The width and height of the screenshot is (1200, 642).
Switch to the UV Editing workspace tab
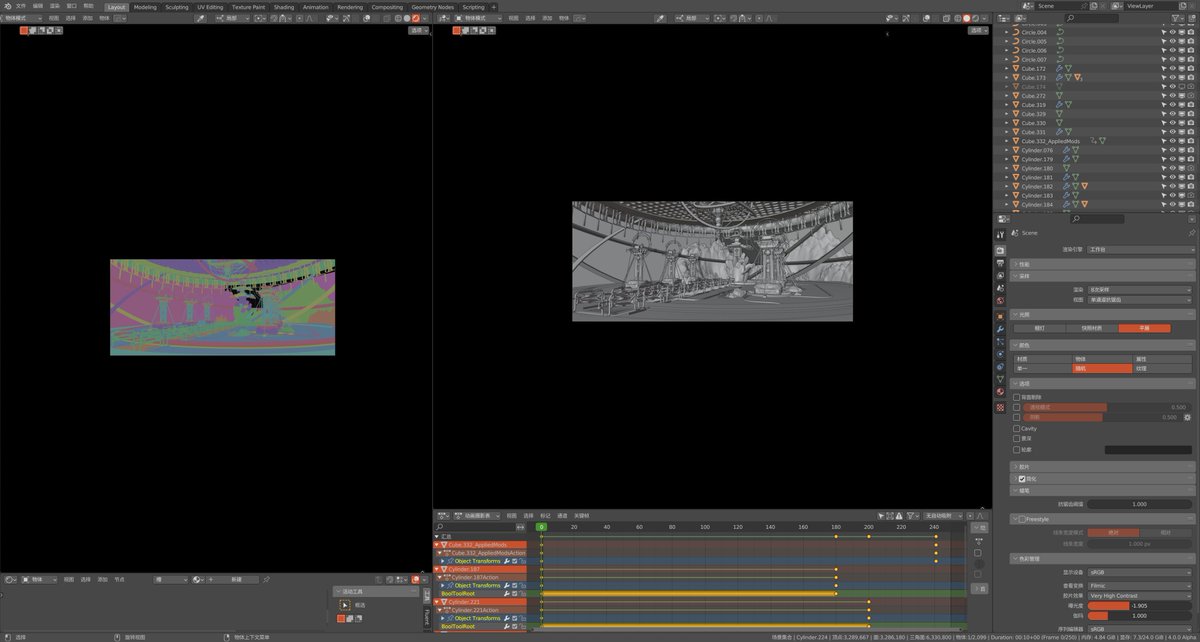[x=210, y=6]
